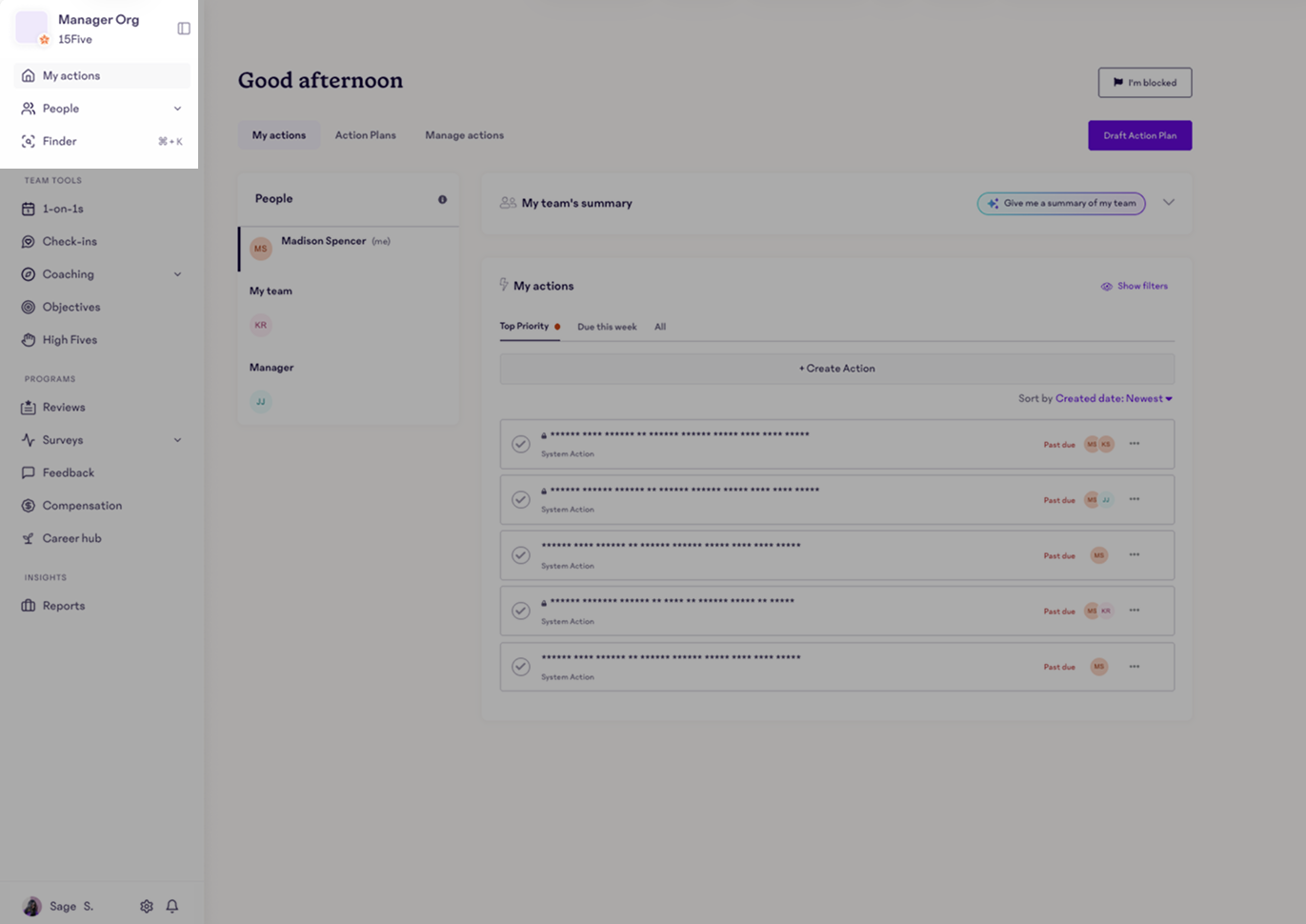The width and height of the screenshot is (1306, 924).
Task: Expand the Coaching menu
Action: click(x=176, y=273)
